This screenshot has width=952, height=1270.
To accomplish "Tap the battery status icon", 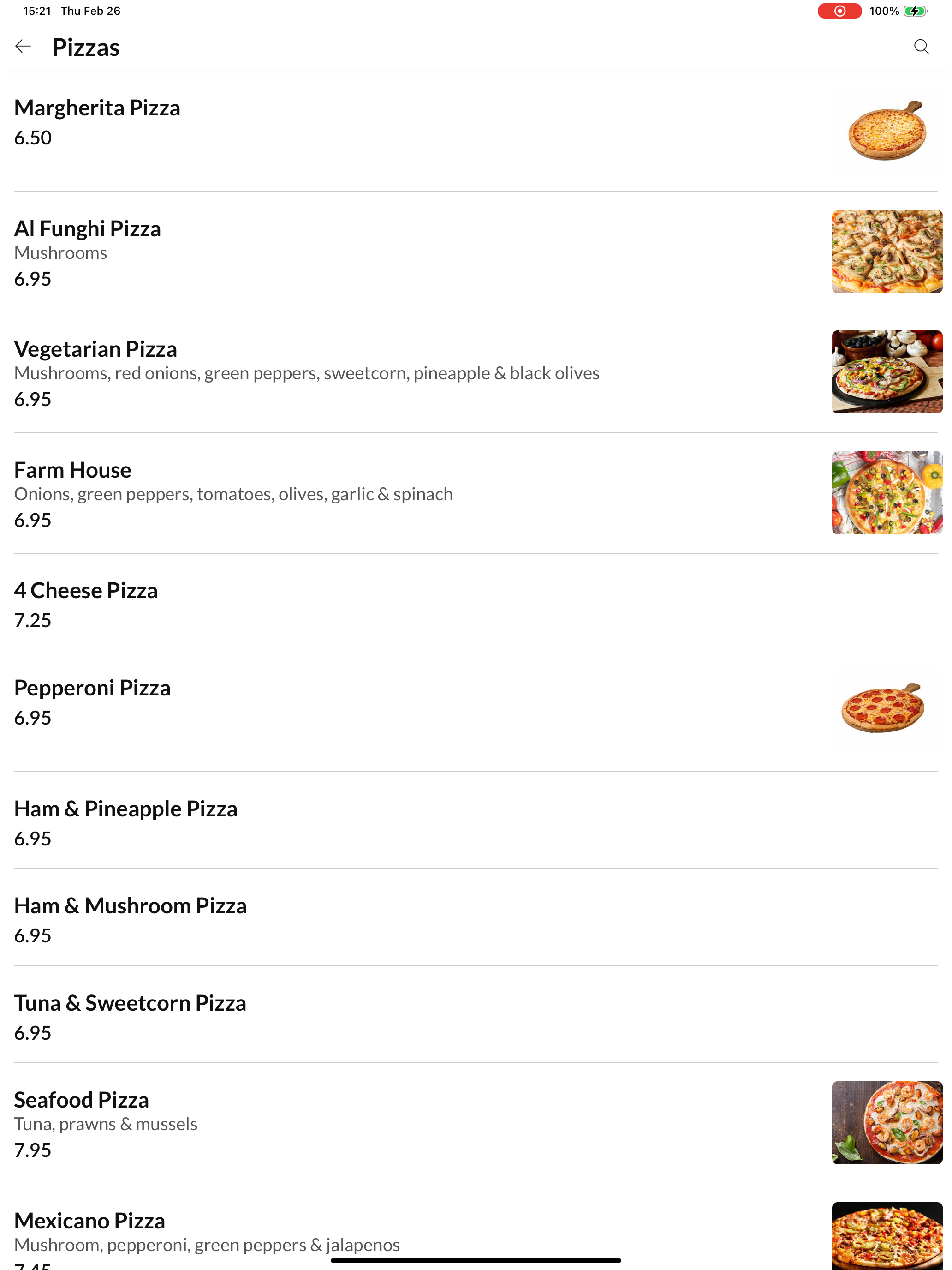I will 915,11.
